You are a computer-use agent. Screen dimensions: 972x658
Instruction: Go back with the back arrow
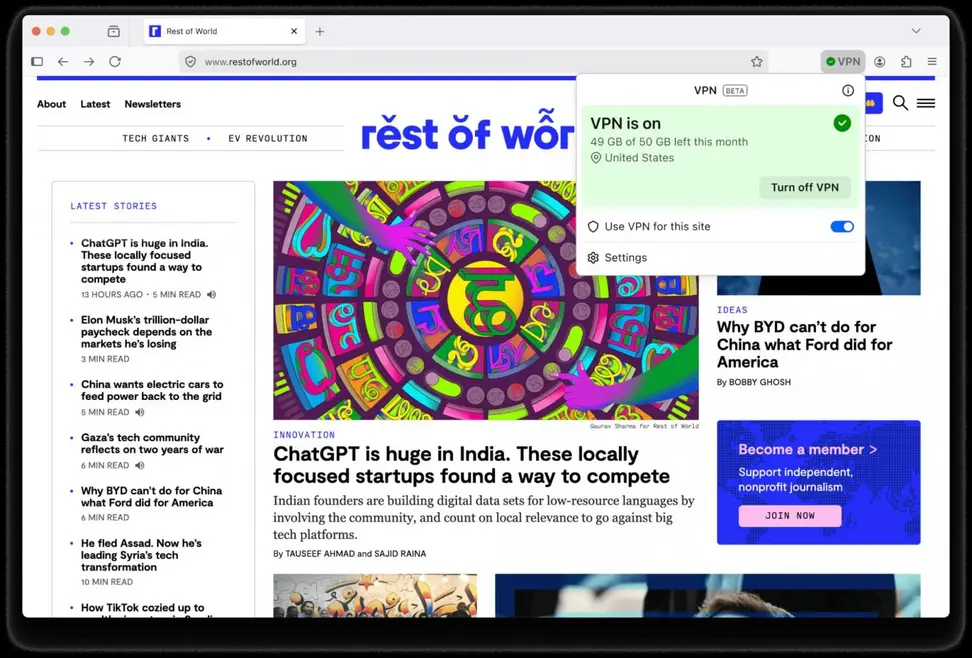[x=63, y=61]
